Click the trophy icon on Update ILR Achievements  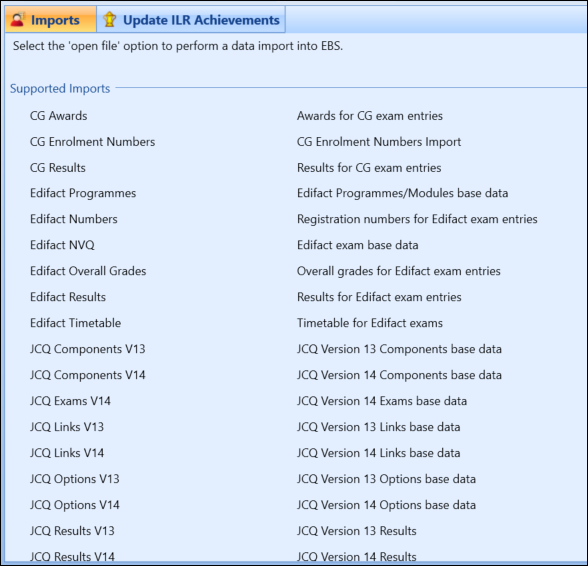[x=110, y=20]
